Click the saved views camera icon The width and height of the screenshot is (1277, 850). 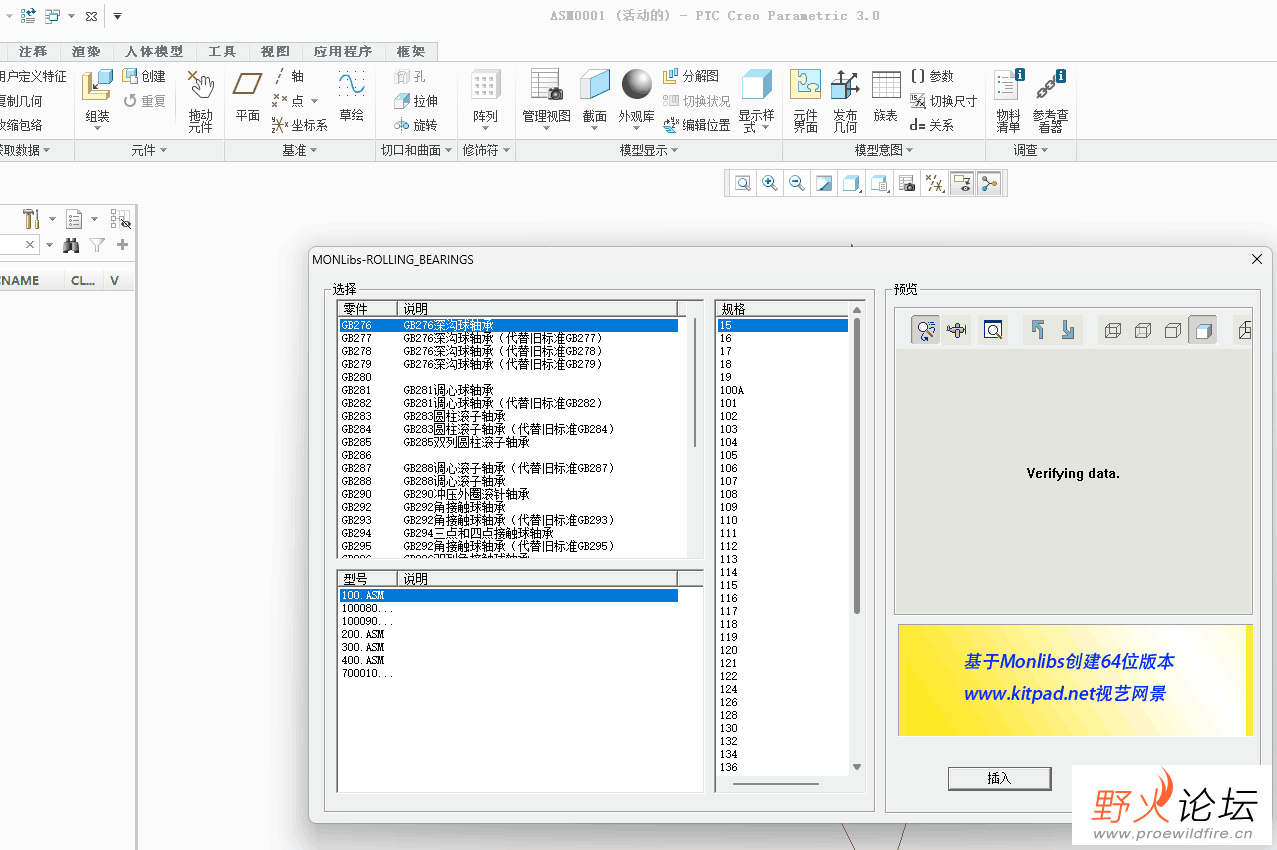(x=907, y=183)
